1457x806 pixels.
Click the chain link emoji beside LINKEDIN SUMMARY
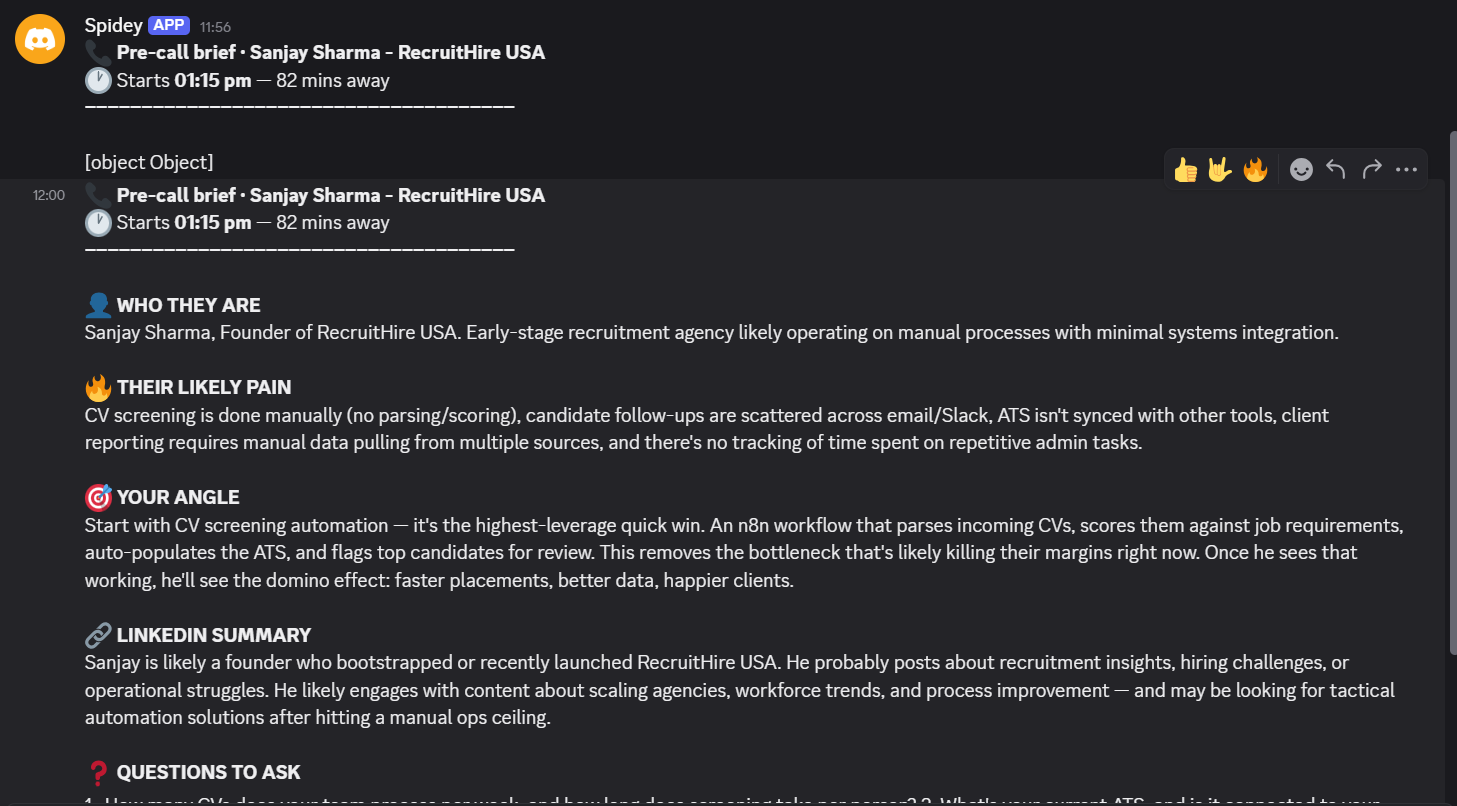(98, 635)
